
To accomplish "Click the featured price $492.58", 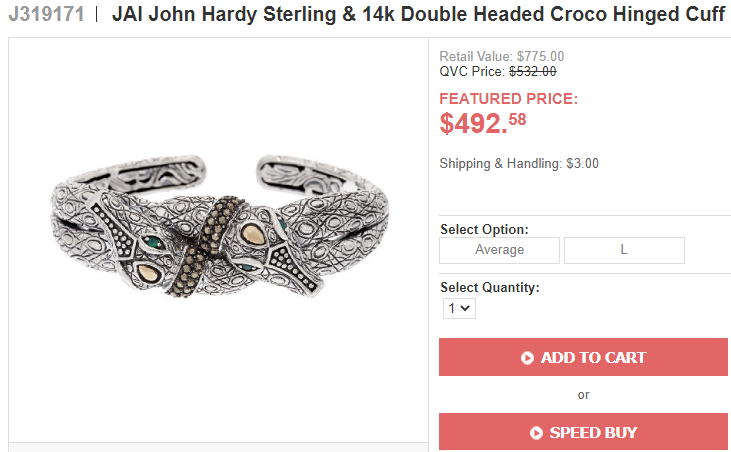I will pyautogui.click(x=483, y=123).
